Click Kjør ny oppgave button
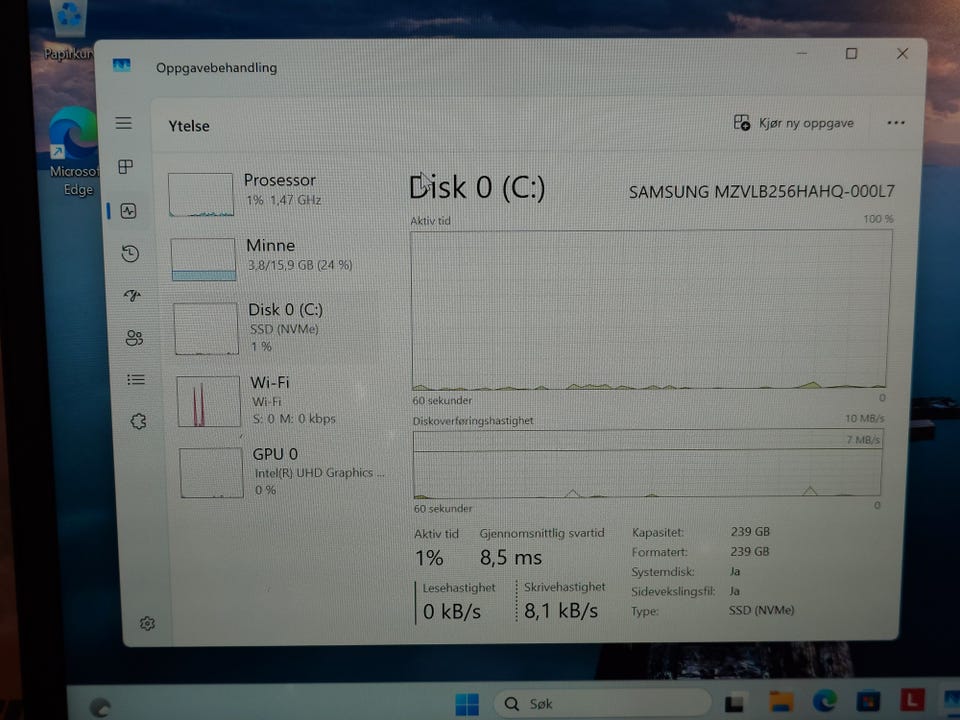This screenshot has height=720, width=960. tap(793, 123)
